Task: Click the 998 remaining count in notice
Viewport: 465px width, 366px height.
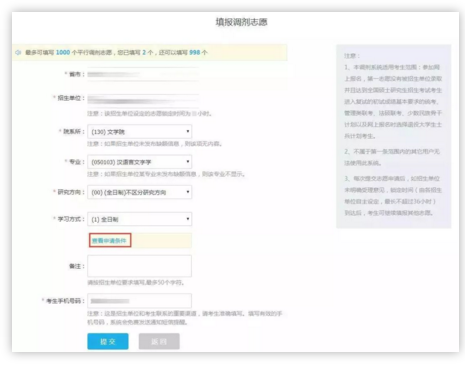Action: pos(195,52)
